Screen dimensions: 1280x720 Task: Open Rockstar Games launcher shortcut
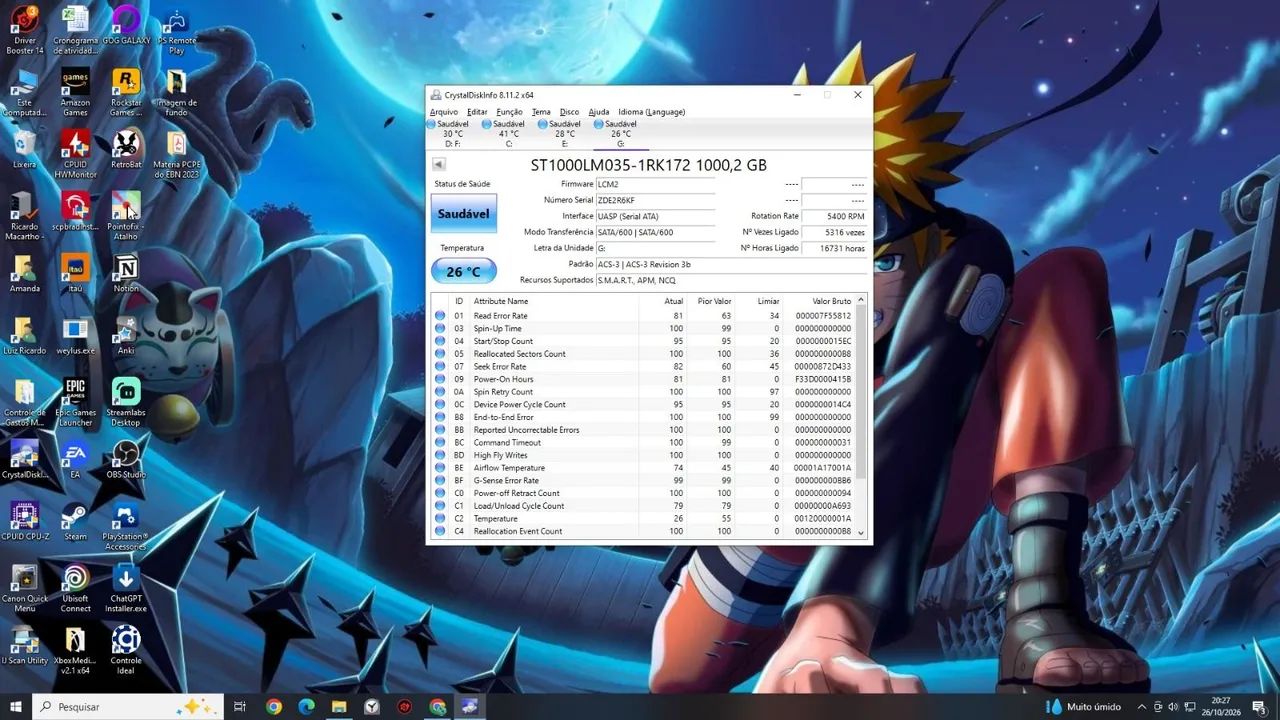pyautogui.click(x=126, y=92)
